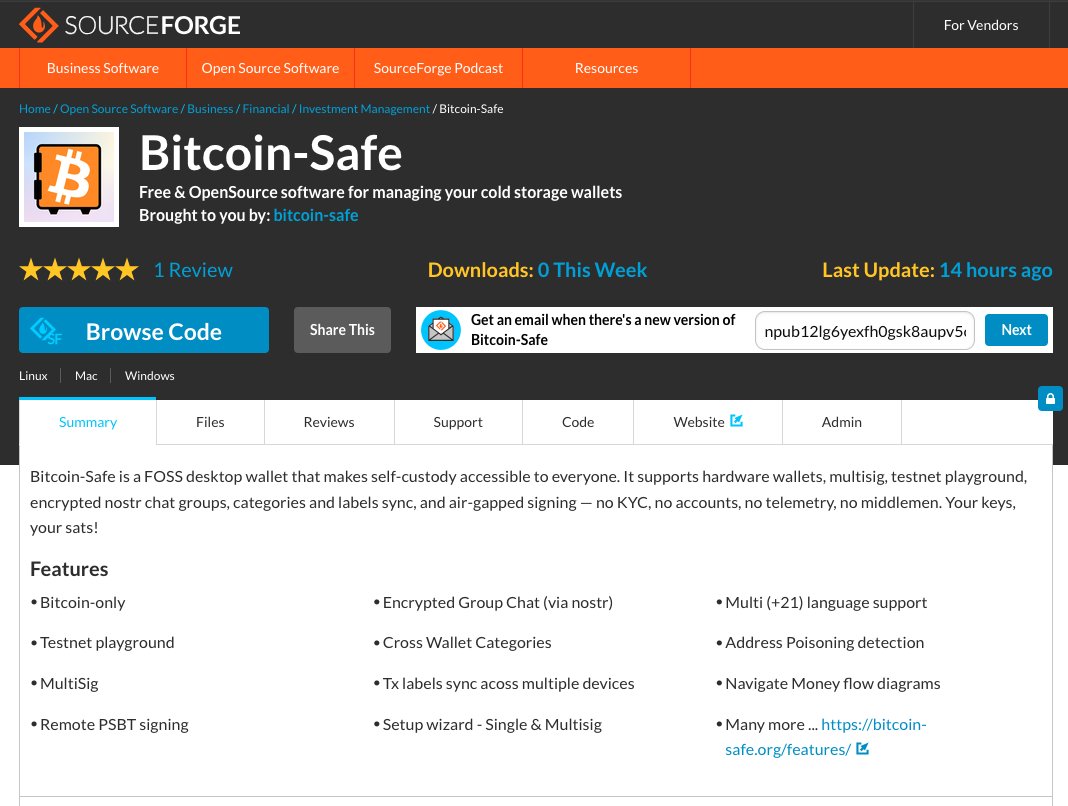1068x806 pixels.
Task: Open the Resources menu
Action: click(x=606, y=68)
